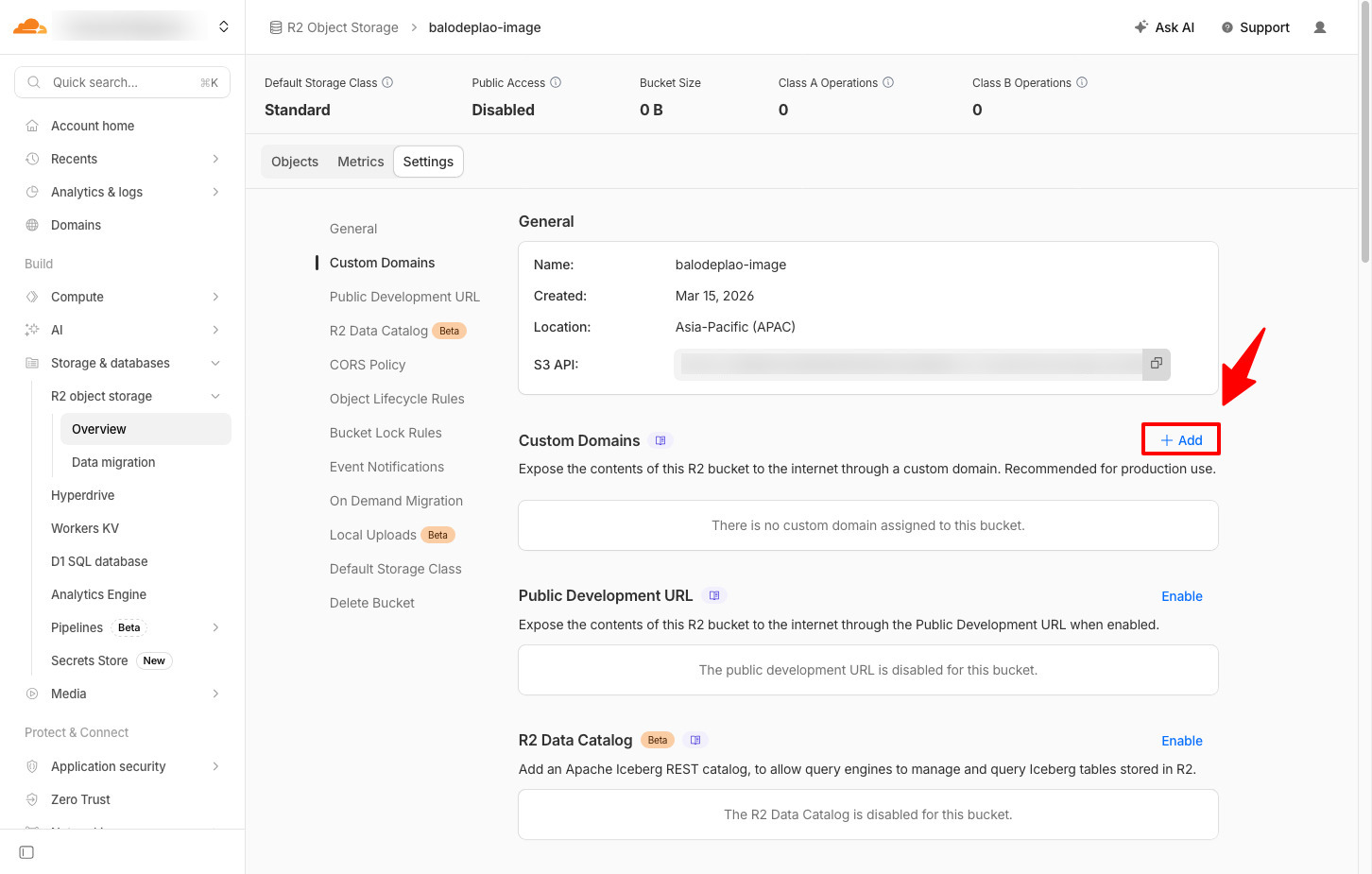
Task: Enable the R2 Data Catalog
Action: [1181, 741]
